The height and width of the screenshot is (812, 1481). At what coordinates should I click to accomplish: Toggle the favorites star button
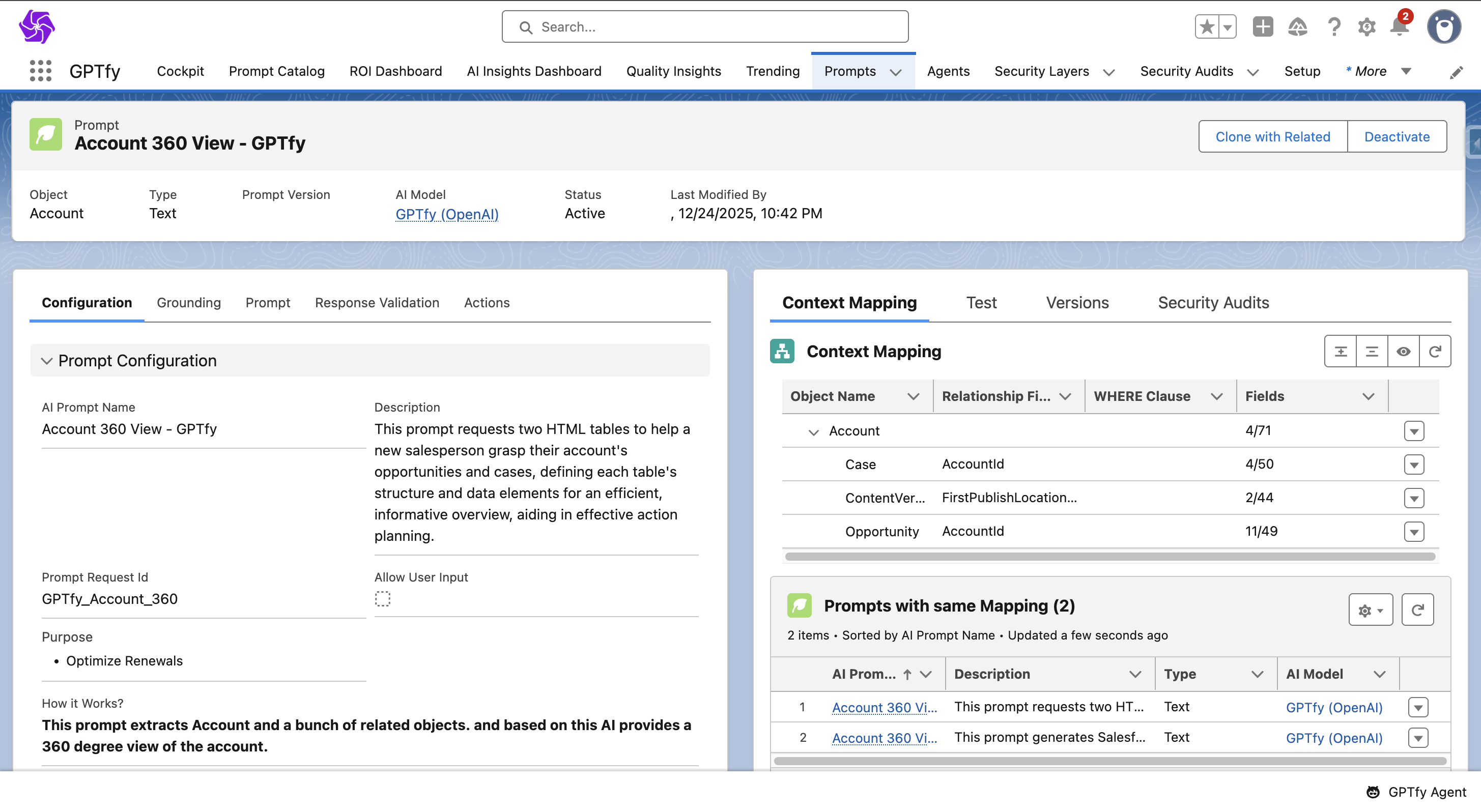[1207, 27]
